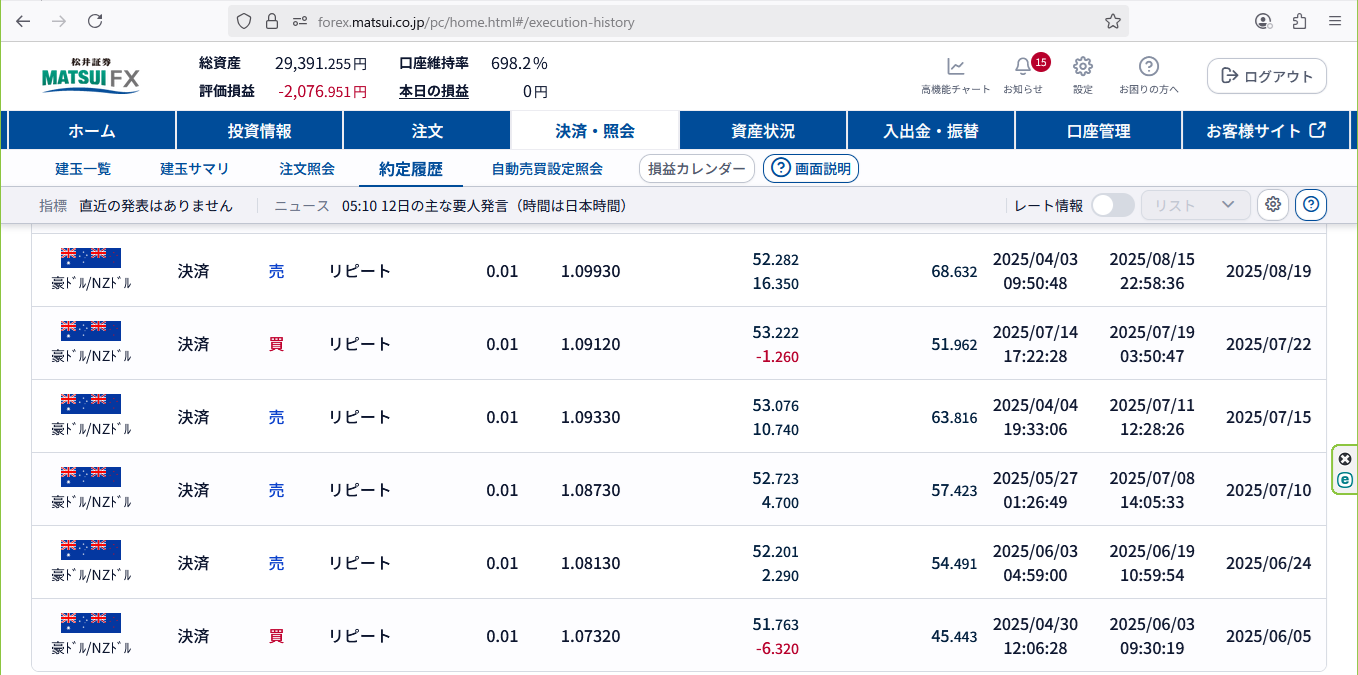The image size is (1358, 675).
Task: Open the browser hamburger menu
Action: click(x=1335, y=21)
